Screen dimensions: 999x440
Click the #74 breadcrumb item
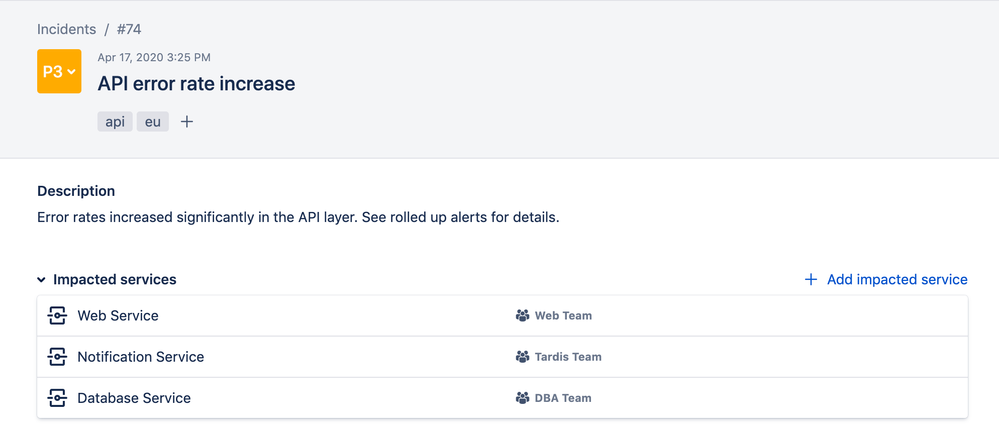pos(129,30)
